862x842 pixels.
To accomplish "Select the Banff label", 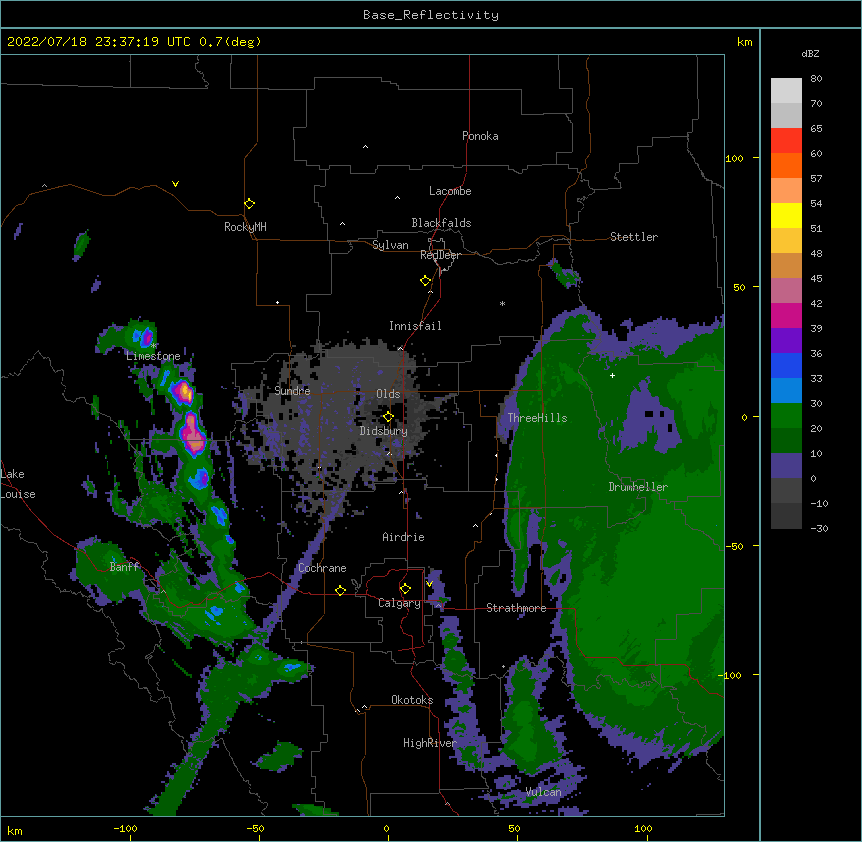I will (x=124, y=567).
